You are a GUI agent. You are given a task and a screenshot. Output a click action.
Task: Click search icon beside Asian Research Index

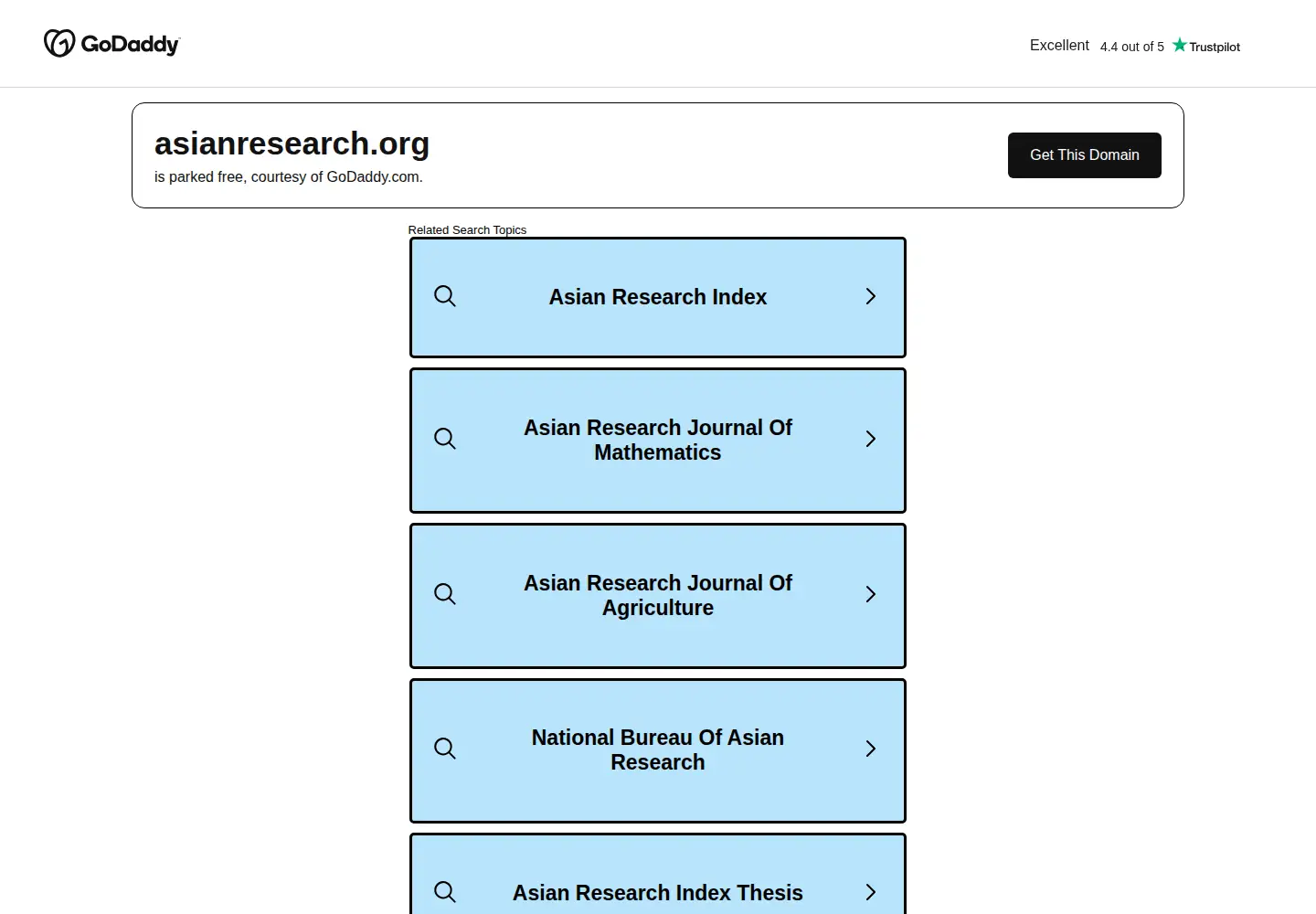pos(445,296)
